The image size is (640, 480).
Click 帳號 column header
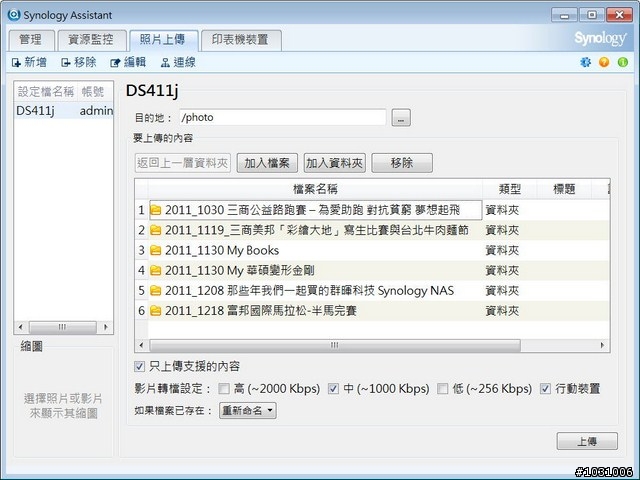tap(95, 92)
